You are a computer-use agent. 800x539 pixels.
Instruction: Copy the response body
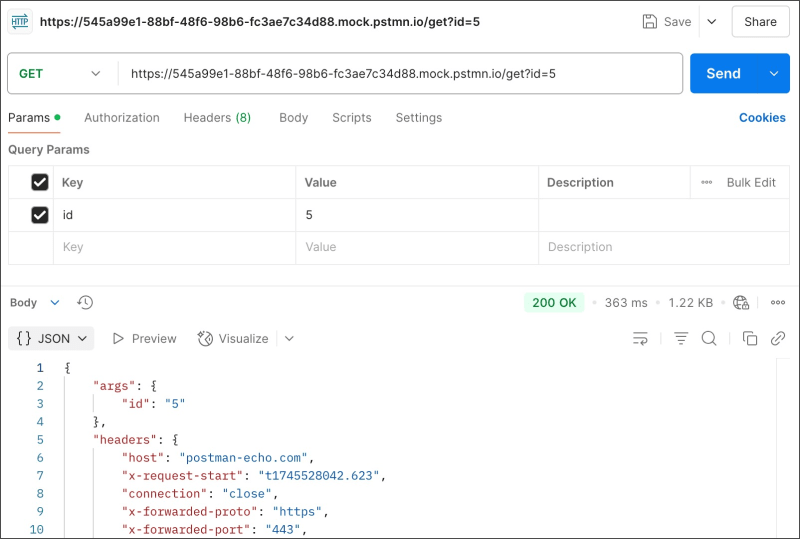750,338
